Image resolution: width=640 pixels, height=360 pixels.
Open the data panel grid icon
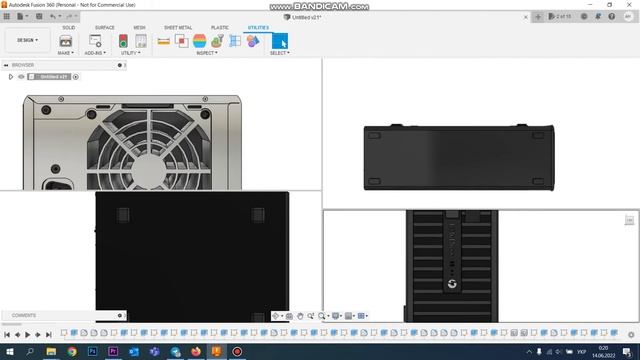coord(7,17)
